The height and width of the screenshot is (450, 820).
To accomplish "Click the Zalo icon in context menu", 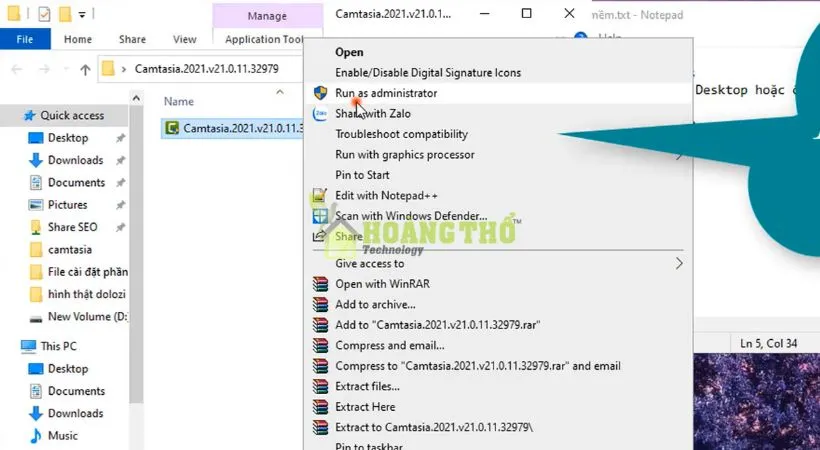I will coord(320,114).
